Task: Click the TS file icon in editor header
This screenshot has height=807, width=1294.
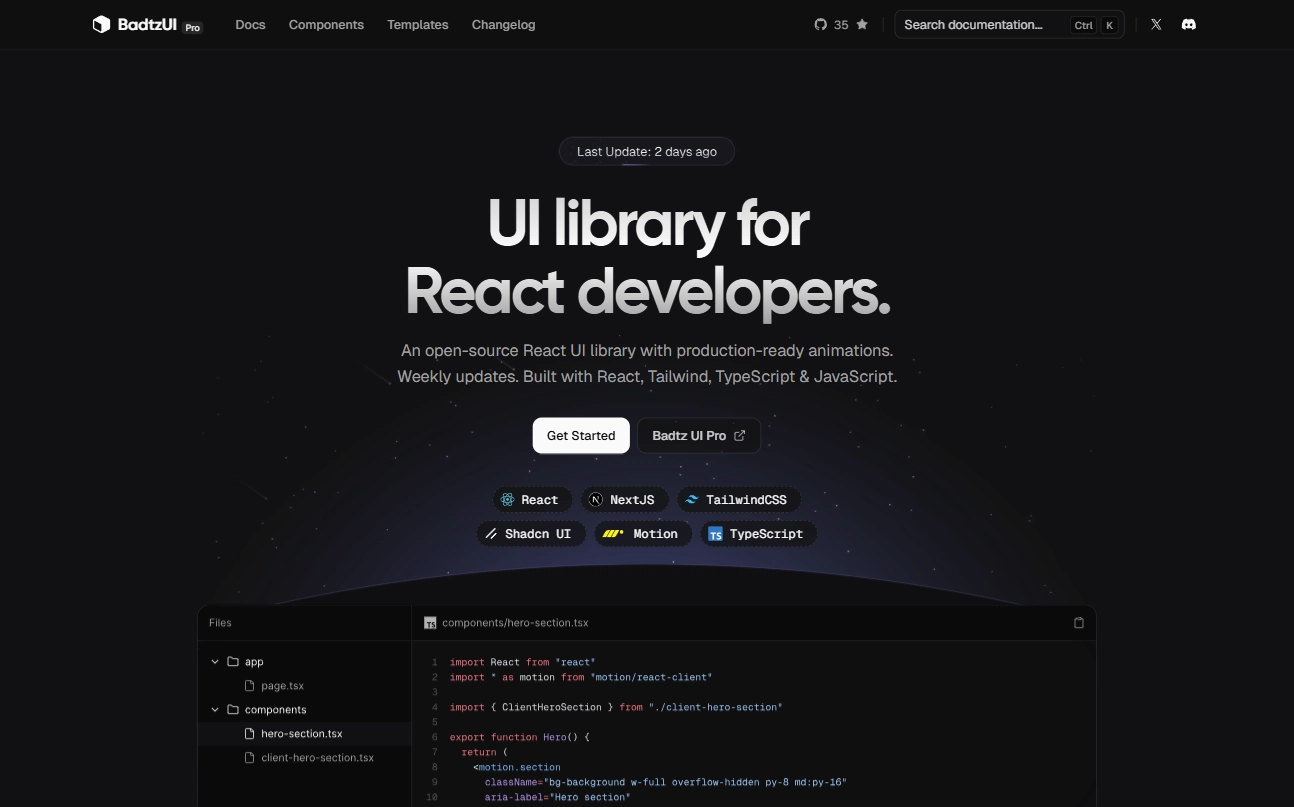Action: [x=430, y=623]
